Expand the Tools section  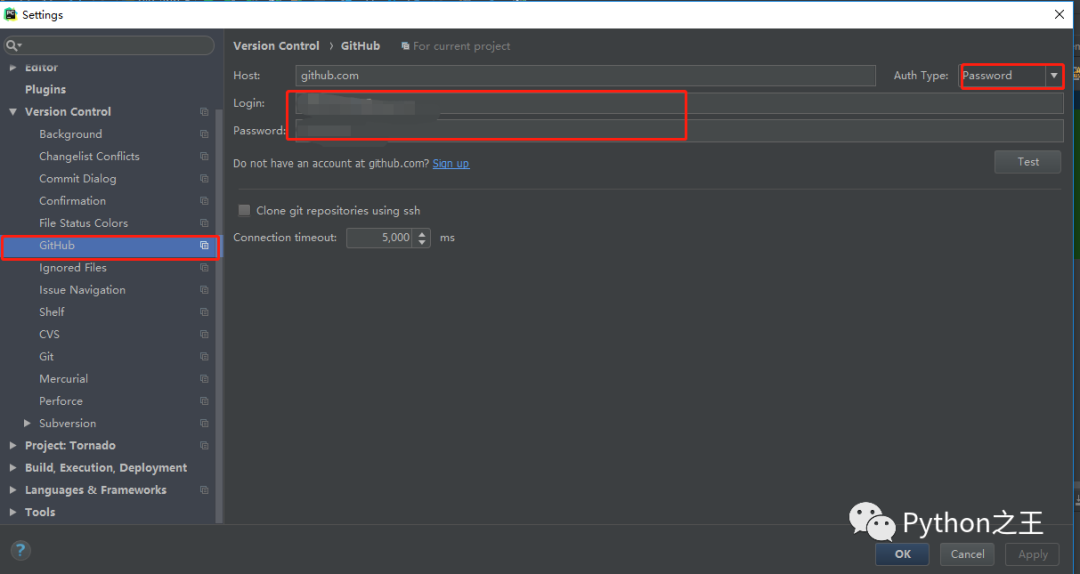[13, 512]
